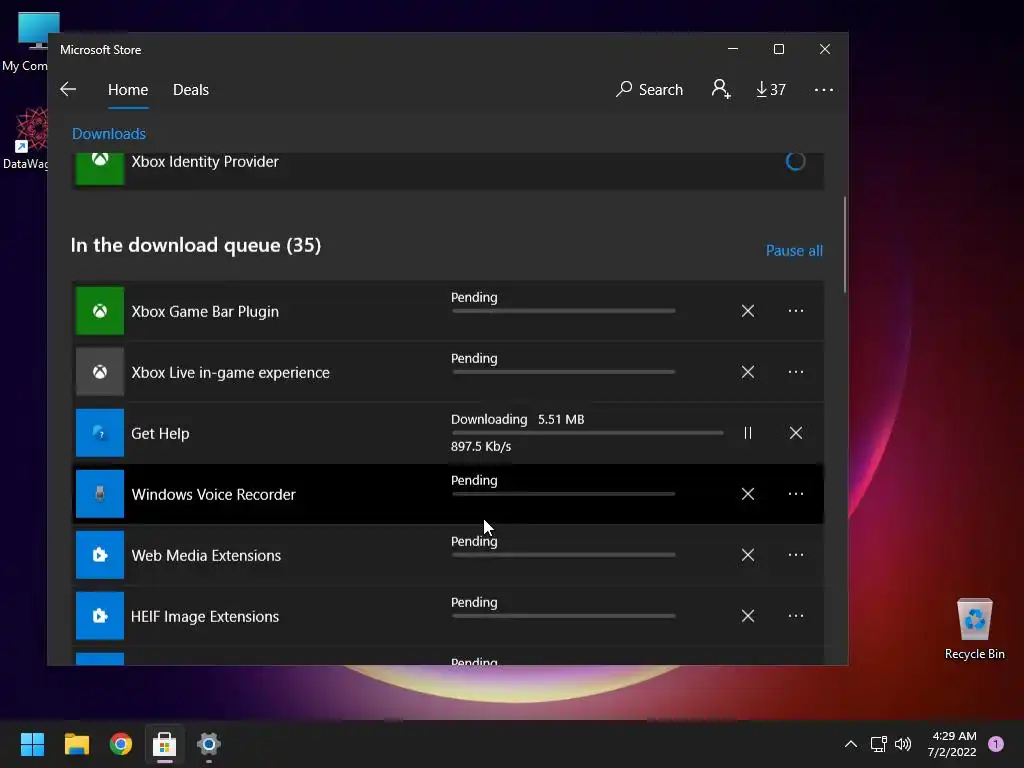Screen dimensions: 1024x768
Task: Select the My Computer desktop icon
Action: pos(26,42)
